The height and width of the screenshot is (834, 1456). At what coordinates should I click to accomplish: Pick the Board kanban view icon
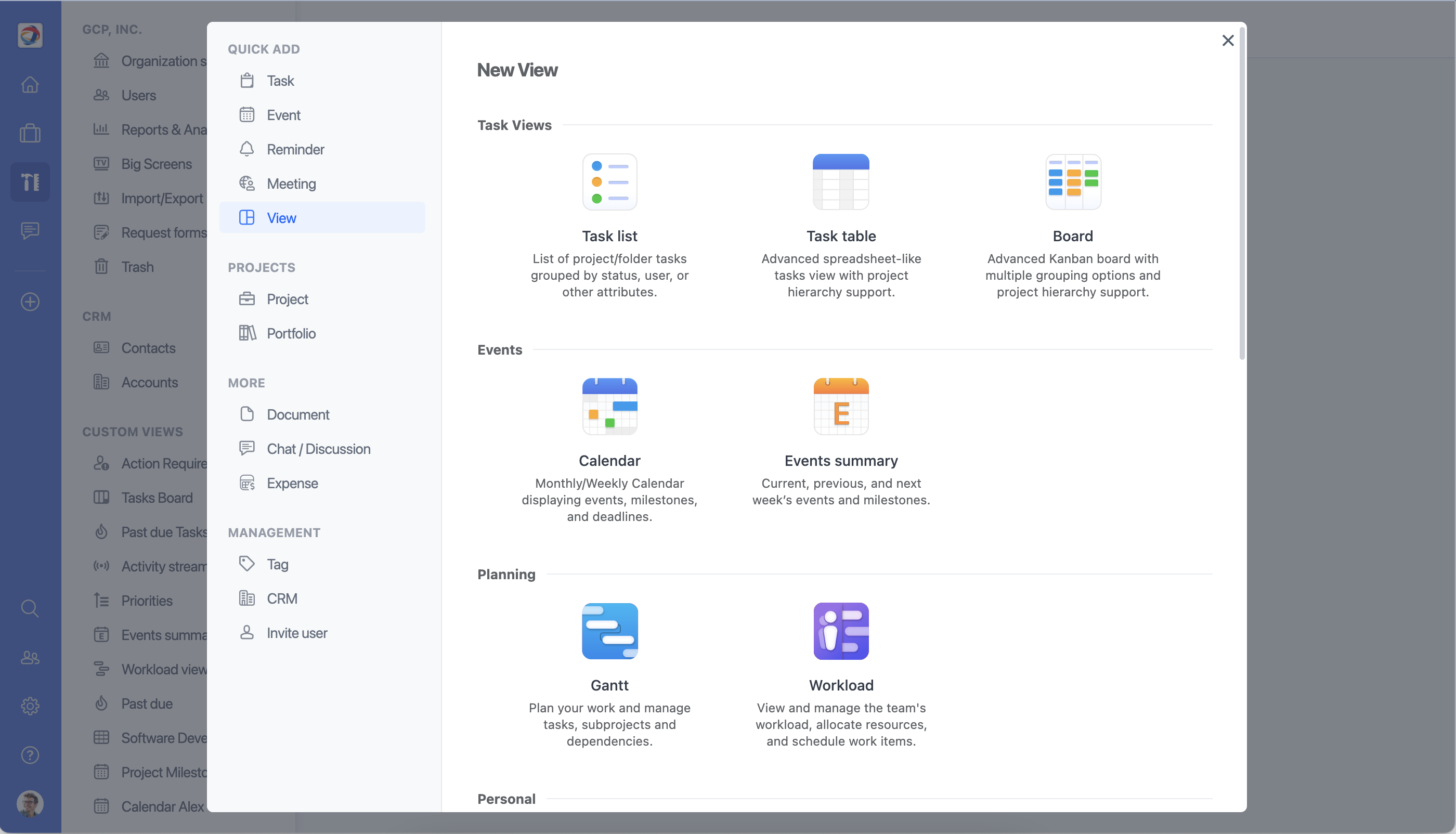(1073, 181)
